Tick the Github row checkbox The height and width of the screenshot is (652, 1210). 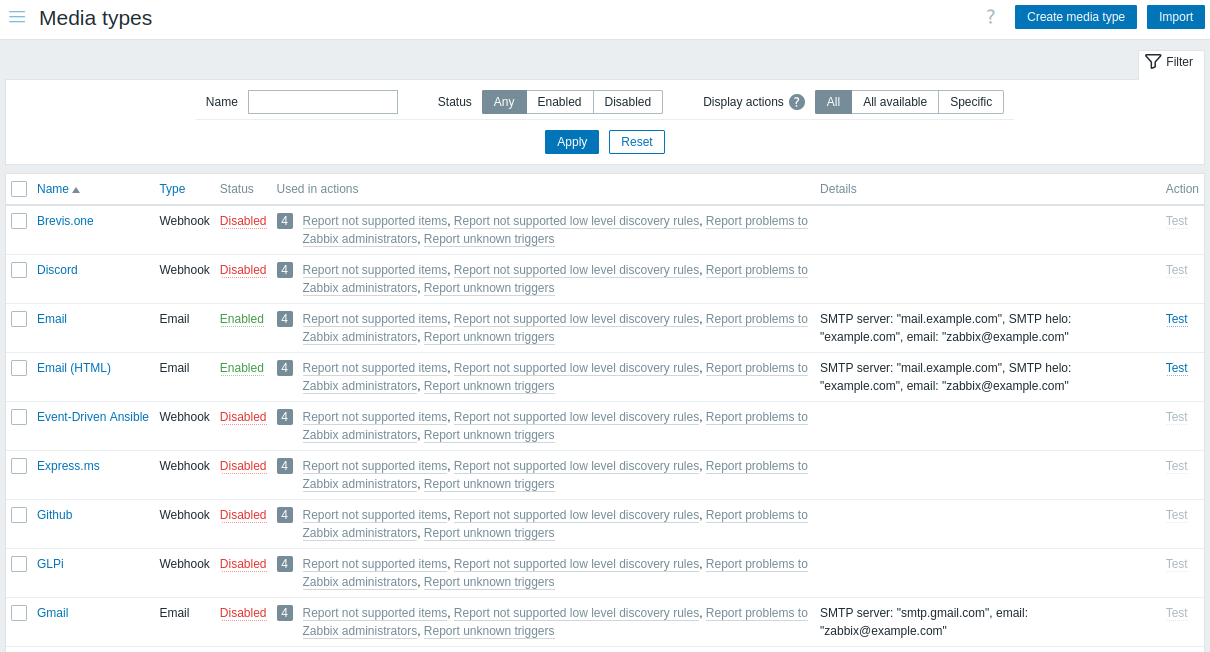point(19,515)
